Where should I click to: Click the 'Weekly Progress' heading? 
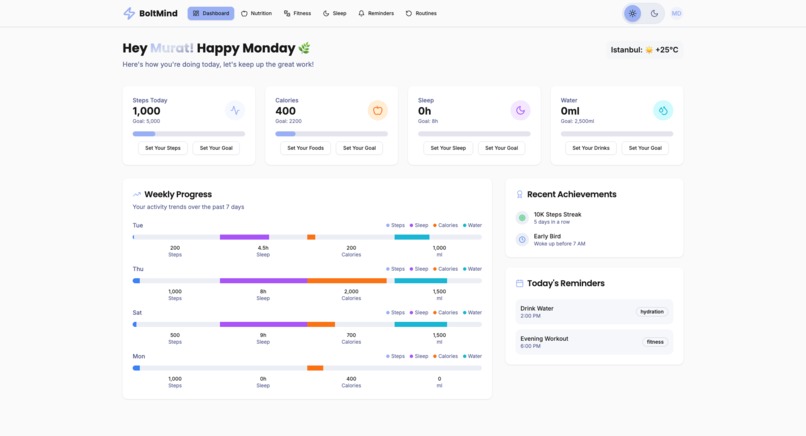click(x=178, y=194)
